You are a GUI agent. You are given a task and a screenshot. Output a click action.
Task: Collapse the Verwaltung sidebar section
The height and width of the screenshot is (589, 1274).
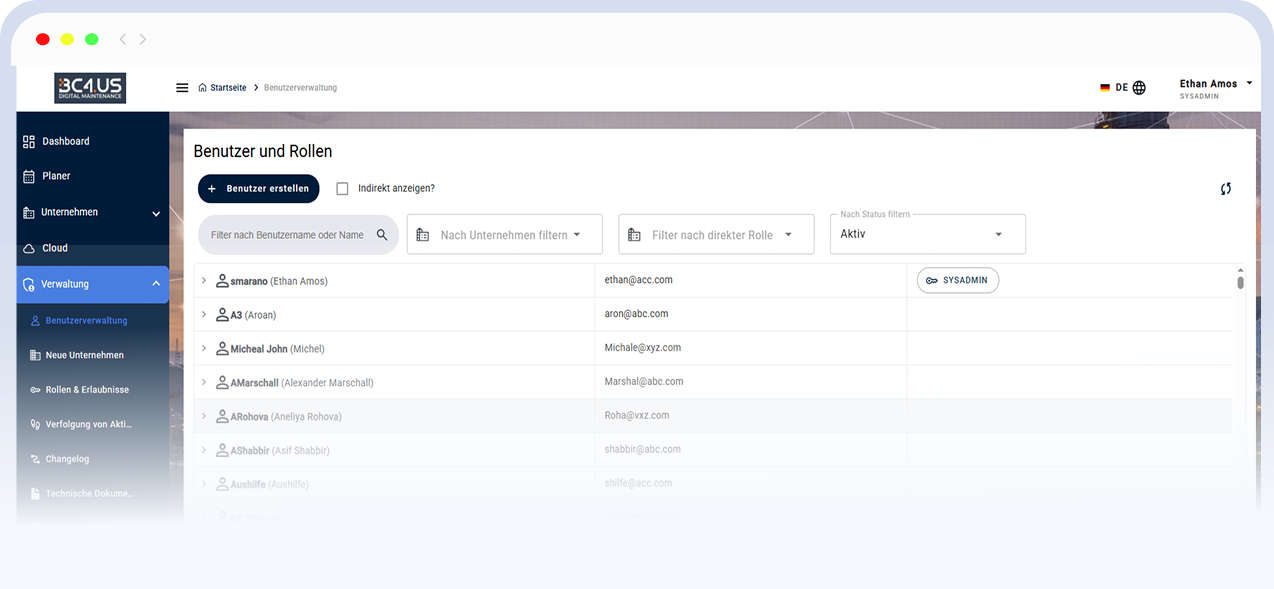(x=155, y=284)
